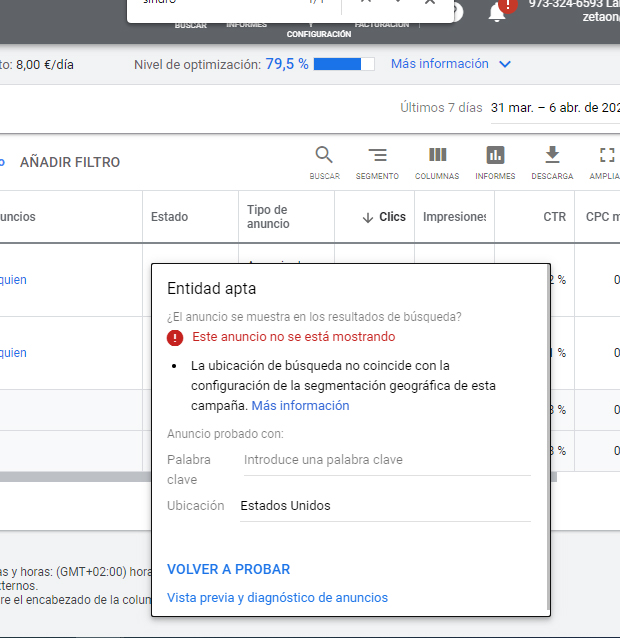Click the Estado column header
Screen dimensions: 620x638
[x=169, y=217]
